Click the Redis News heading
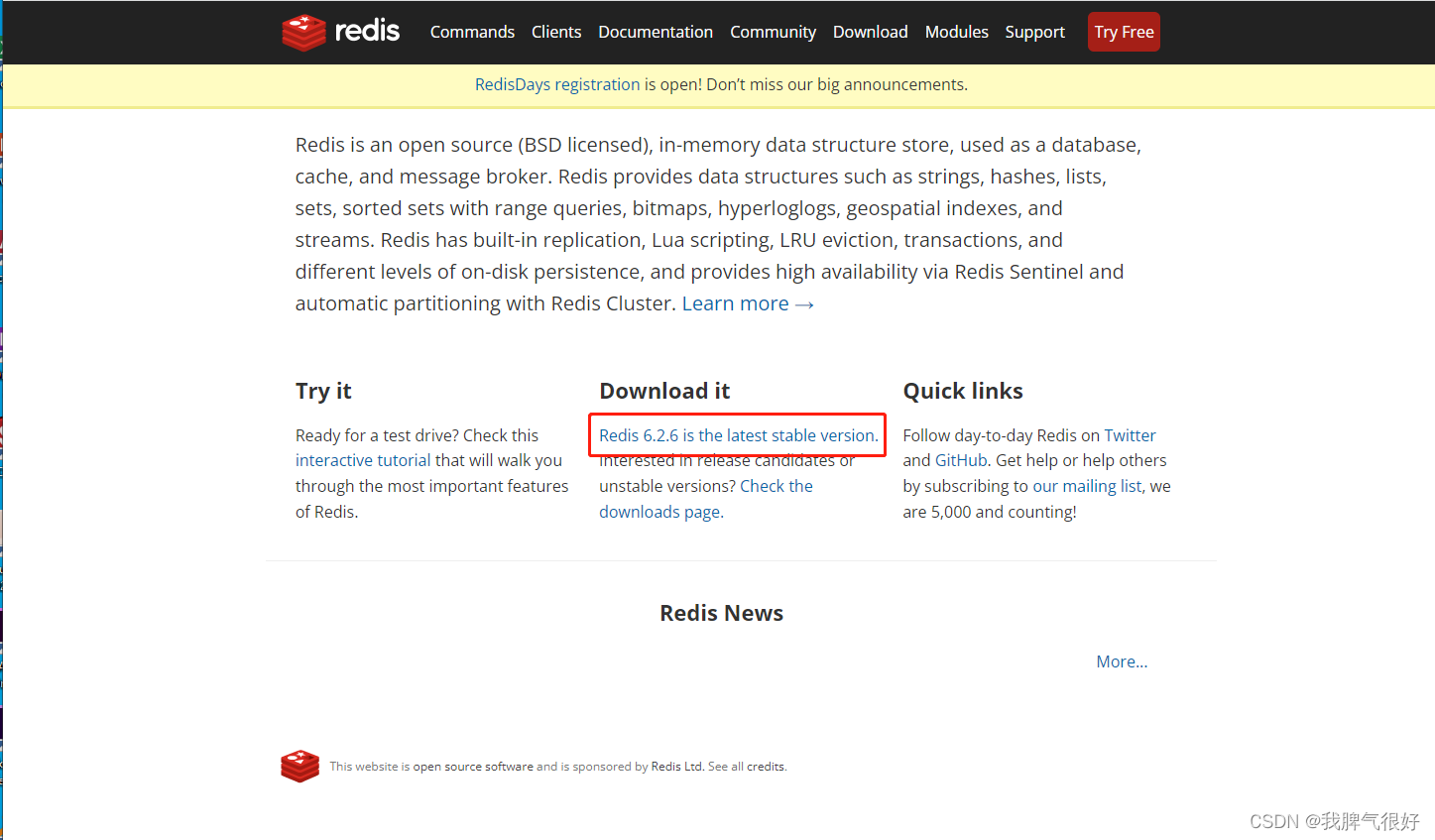The height and width of the screenshot is (840, 1435). (x=721, y=613)
